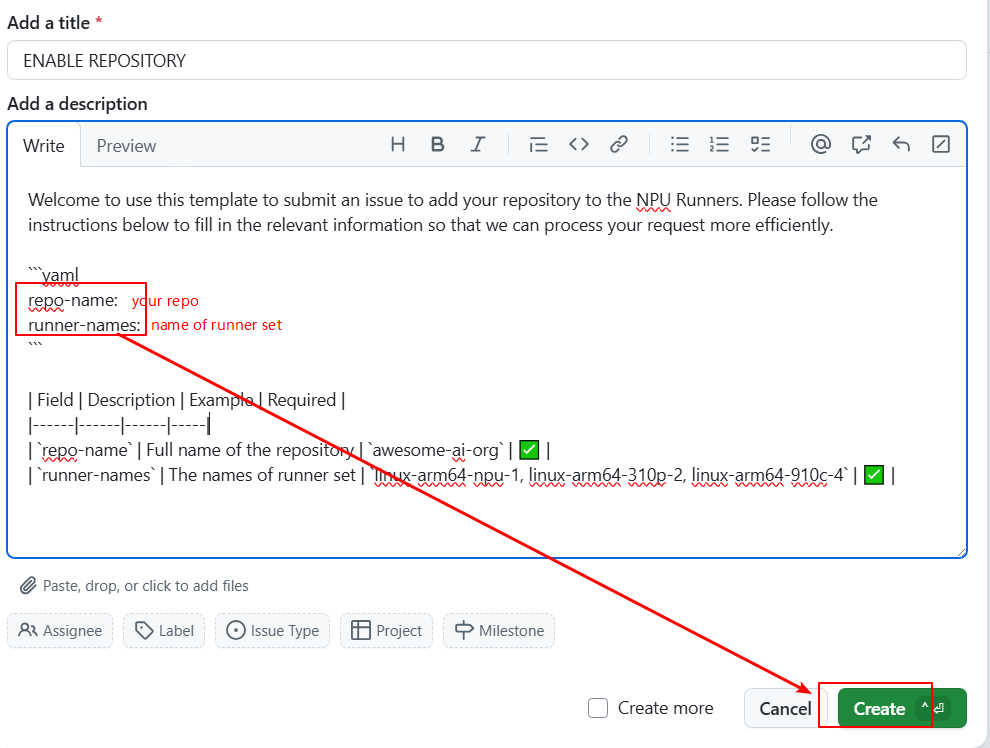Click inside the description text area
The height and width of the screenshot is (748, 990).
(x=487, y=362)
